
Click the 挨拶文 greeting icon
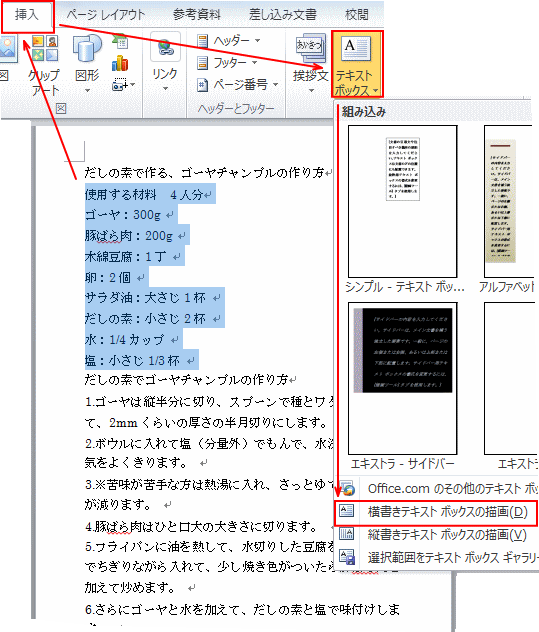coord(310,48)
